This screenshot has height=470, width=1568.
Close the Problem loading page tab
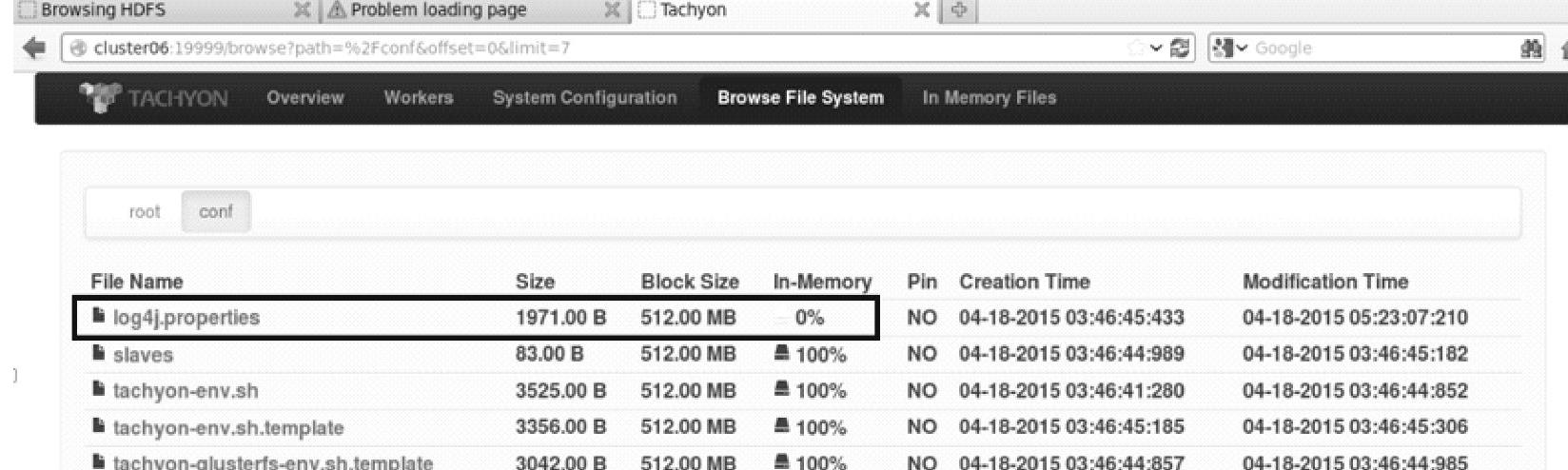tap(612, 10)
